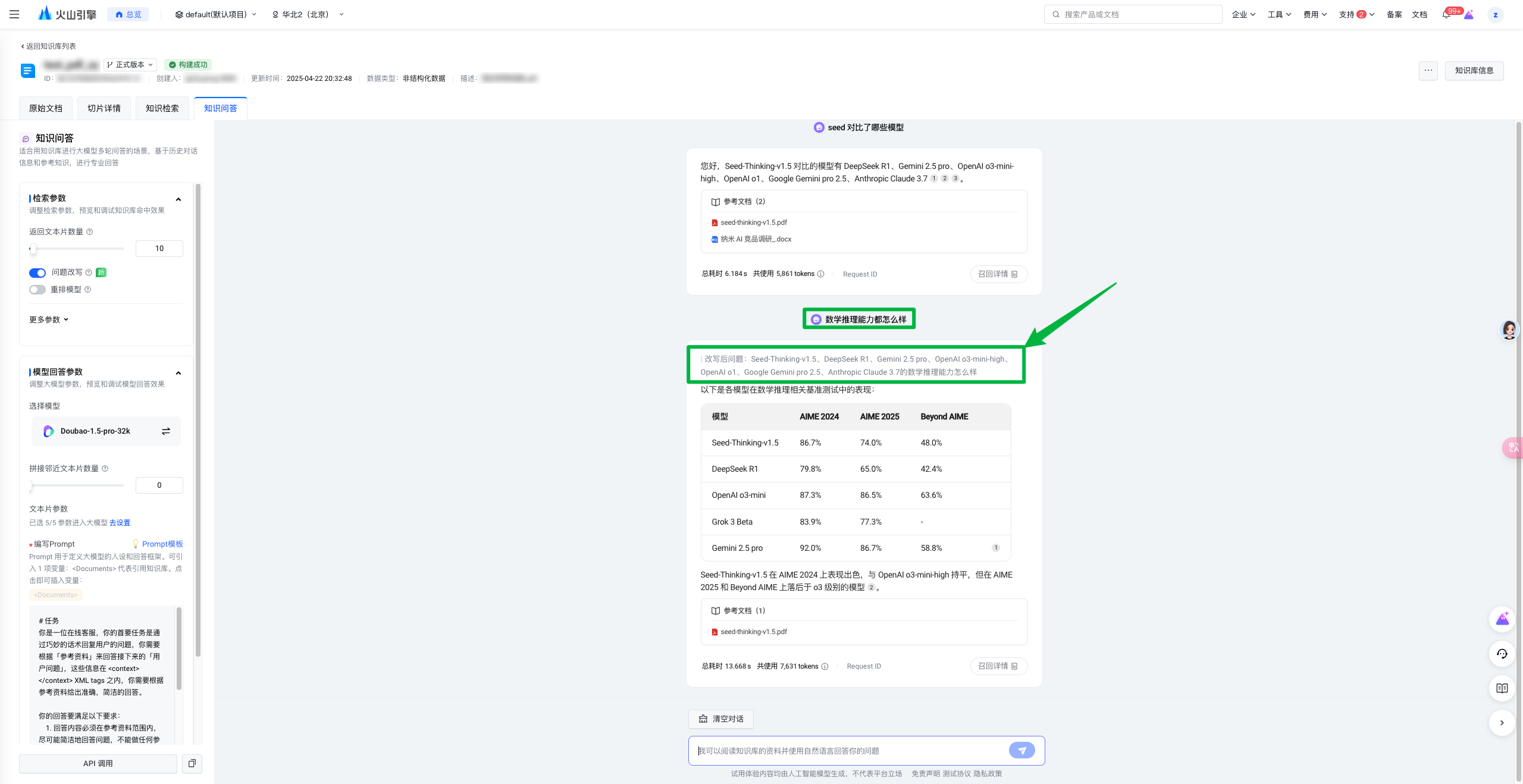This screenshot has width=1523, height=784.
Task: Disable the 问题改写 toggle
Action: 37,272
